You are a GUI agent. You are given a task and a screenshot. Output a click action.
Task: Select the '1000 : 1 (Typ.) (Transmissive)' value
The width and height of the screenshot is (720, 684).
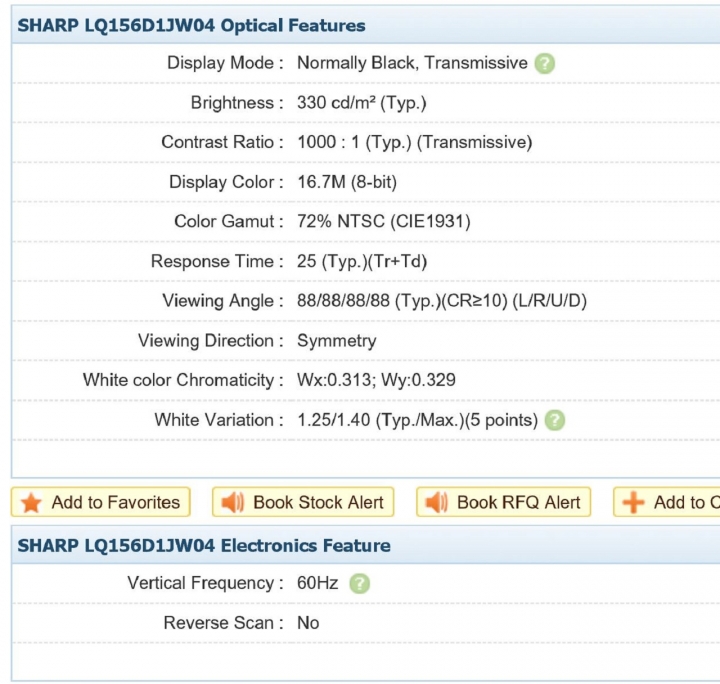tap(415, 142)
